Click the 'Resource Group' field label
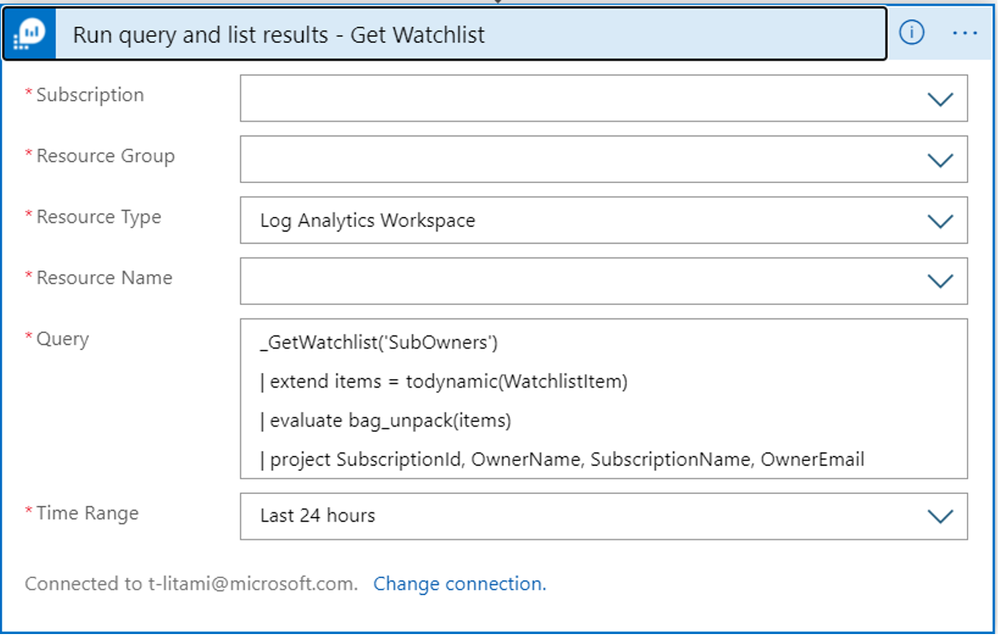The width and height of the screenshot is (999, 635). 105,156
